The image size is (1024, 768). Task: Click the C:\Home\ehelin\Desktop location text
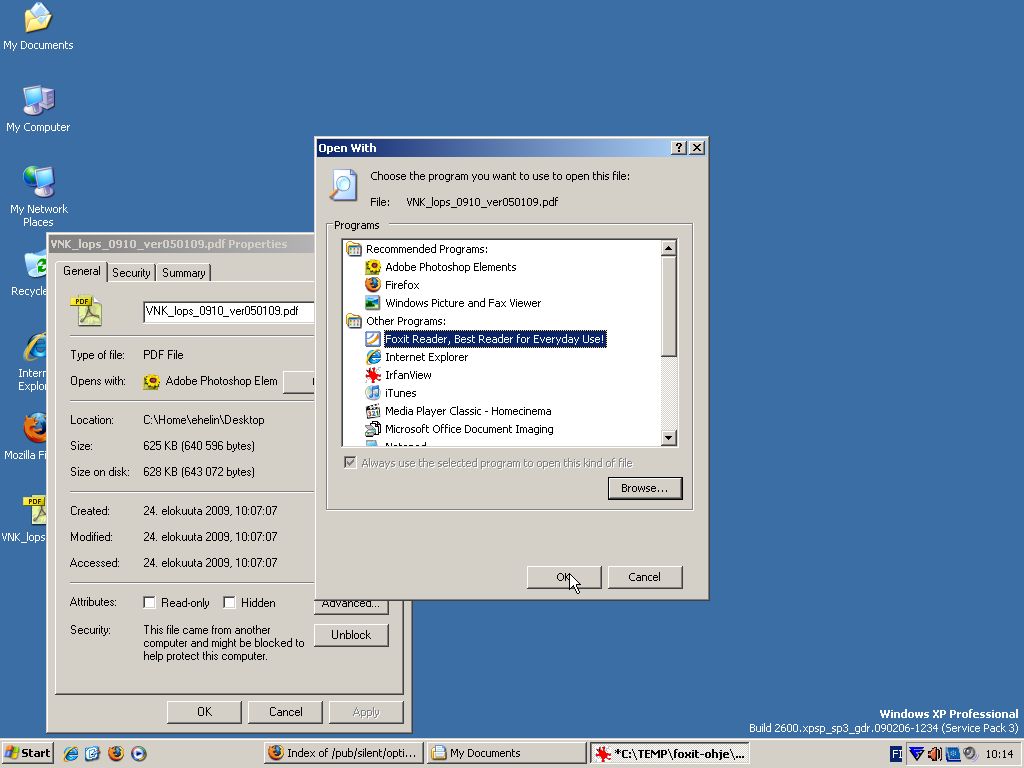pos(204,420)
